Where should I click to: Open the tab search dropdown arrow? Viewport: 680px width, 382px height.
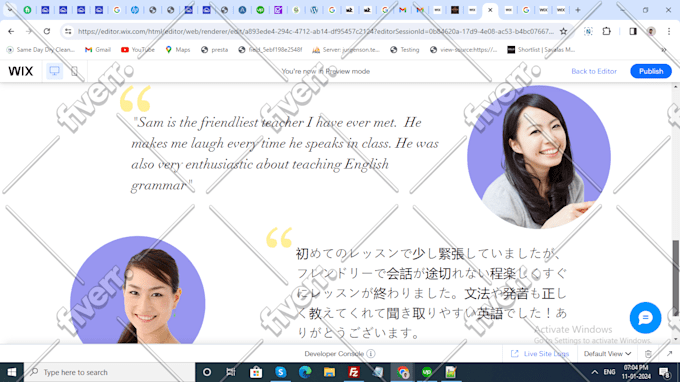pyautogui.click(x=10, y=10)
